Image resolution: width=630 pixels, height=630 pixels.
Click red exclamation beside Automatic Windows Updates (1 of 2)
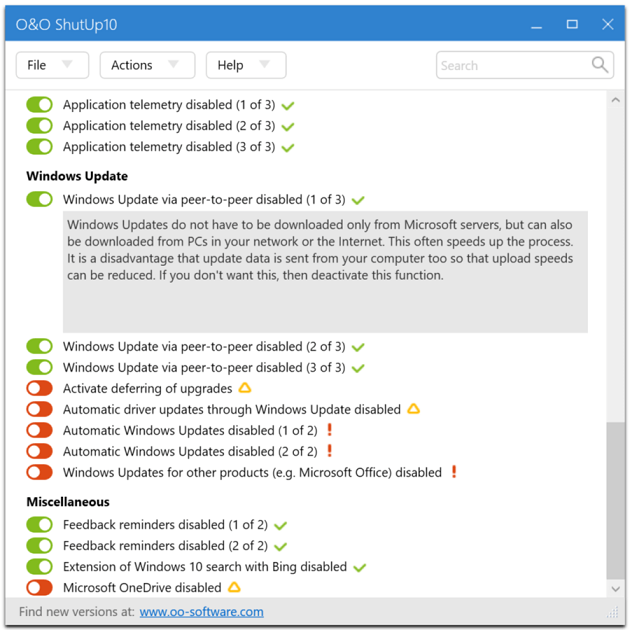click(x=329, y=430)
